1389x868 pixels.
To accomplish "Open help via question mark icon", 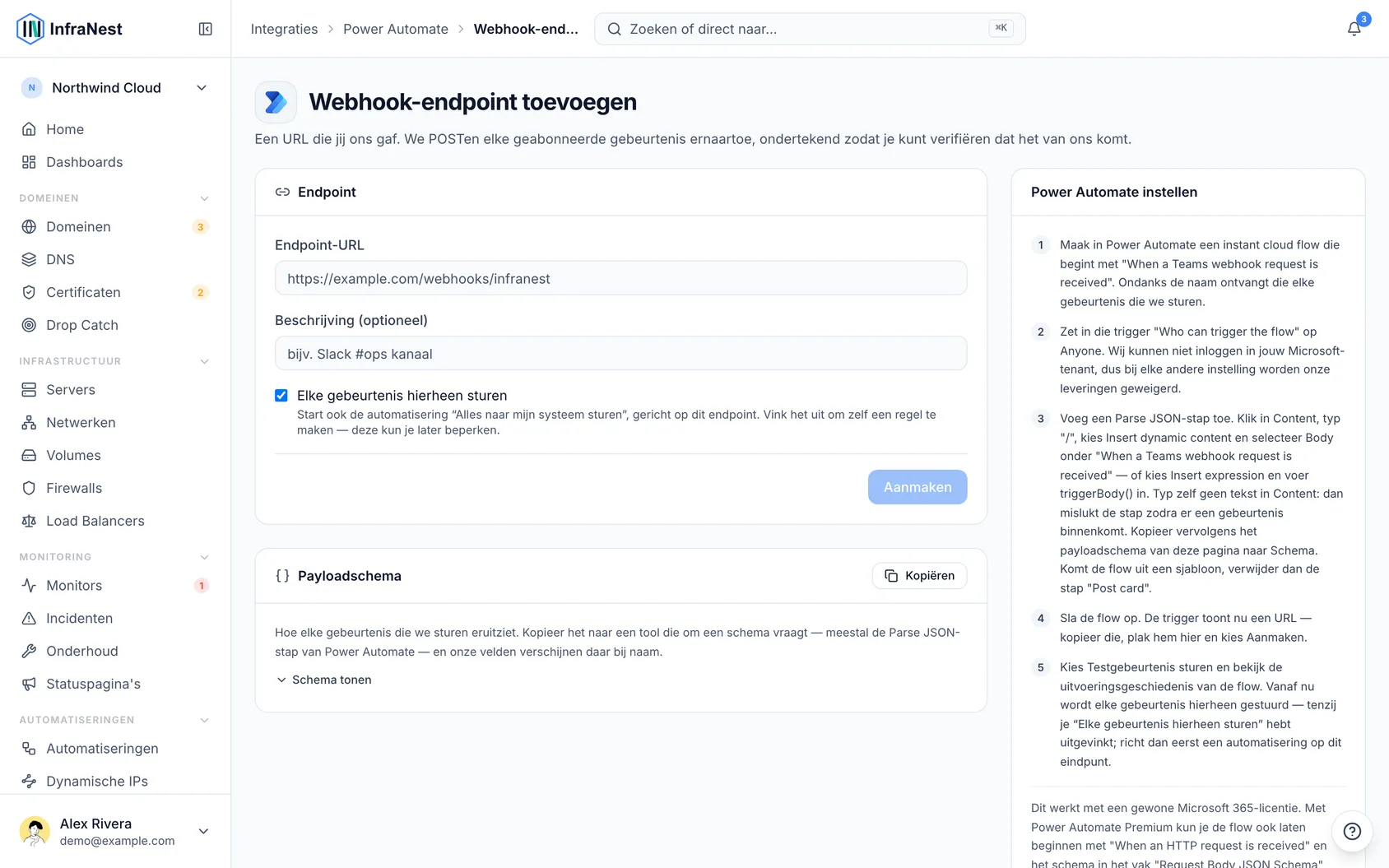I will (x=1352, y=831).
